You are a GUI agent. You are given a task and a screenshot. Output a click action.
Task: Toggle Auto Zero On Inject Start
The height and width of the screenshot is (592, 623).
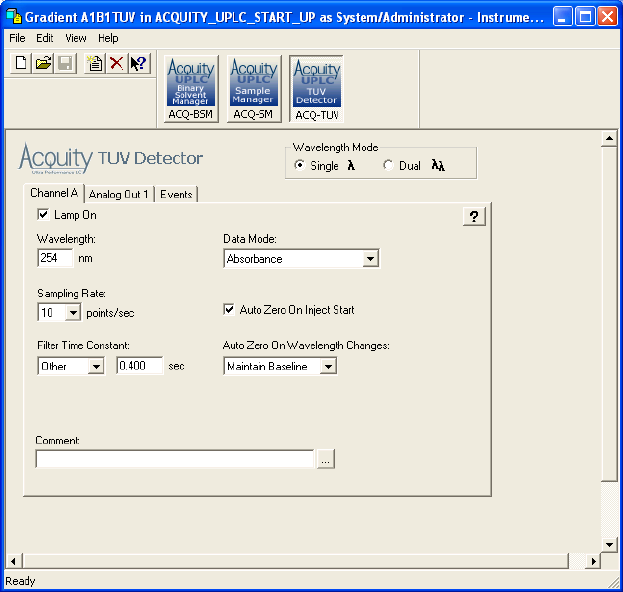(x=229, y=309)
